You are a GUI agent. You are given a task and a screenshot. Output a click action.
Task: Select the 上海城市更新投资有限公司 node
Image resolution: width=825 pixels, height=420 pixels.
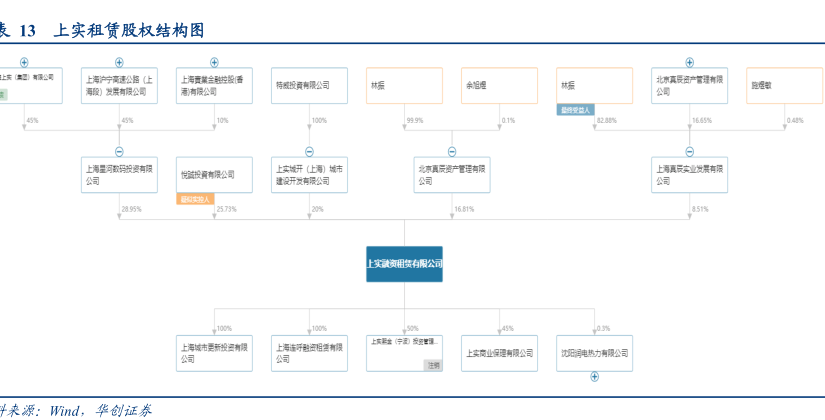[x=214, y=353]
